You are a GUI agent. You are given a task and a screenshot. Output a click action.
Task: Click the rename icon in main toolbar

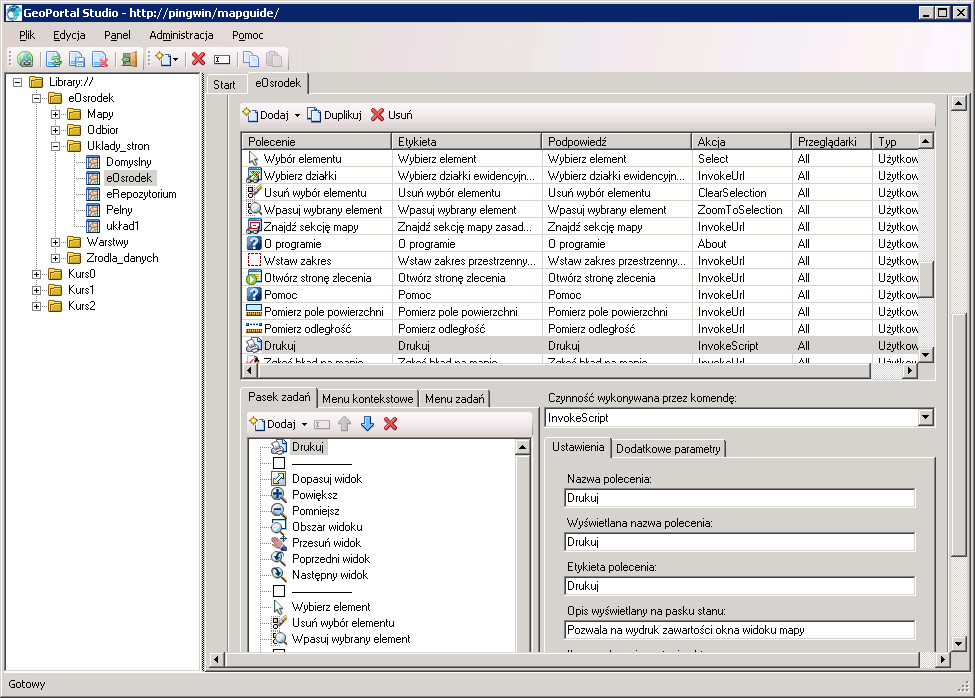222,60
